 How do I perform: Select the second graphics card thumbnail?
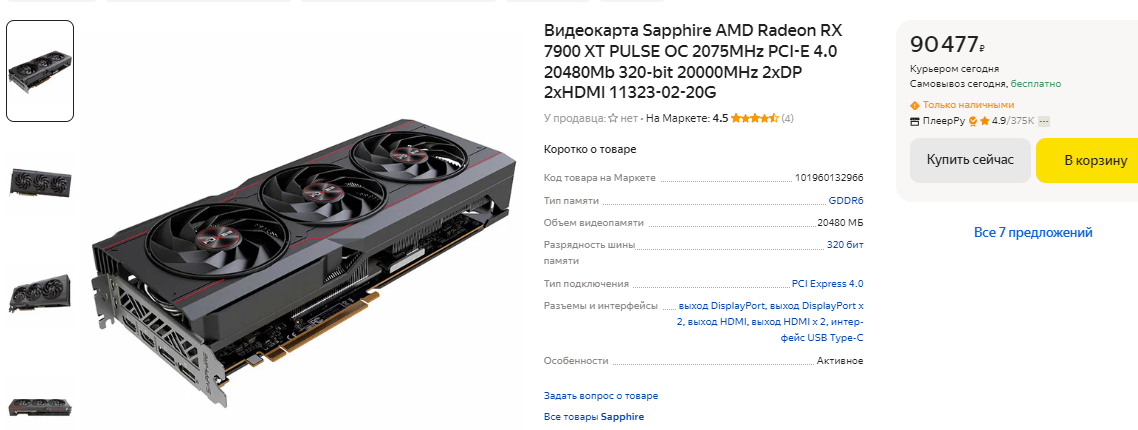40,182
